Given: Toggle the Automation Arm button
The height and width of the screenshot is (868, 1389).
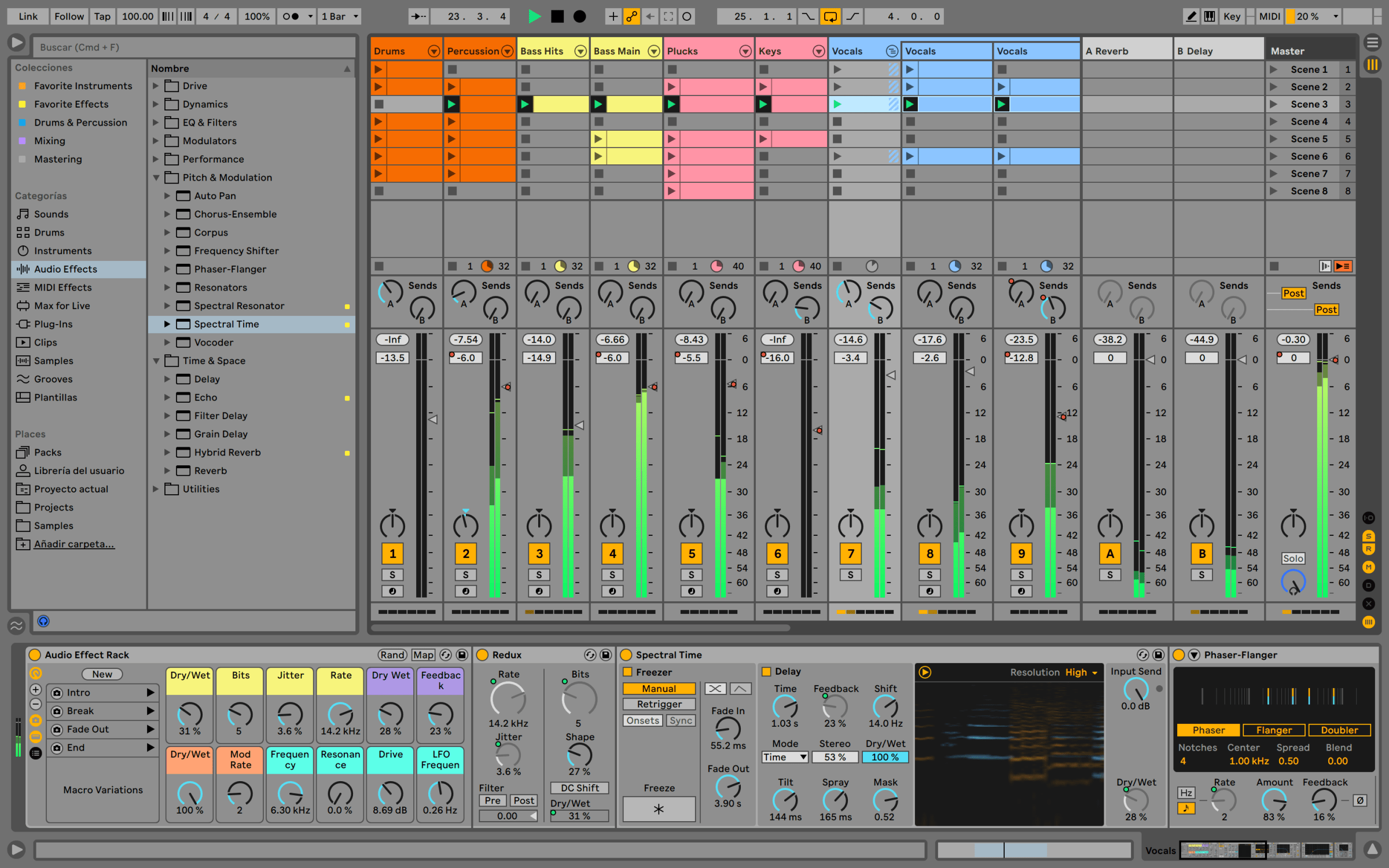Looking at the screenshot, I should coord(631,16).
